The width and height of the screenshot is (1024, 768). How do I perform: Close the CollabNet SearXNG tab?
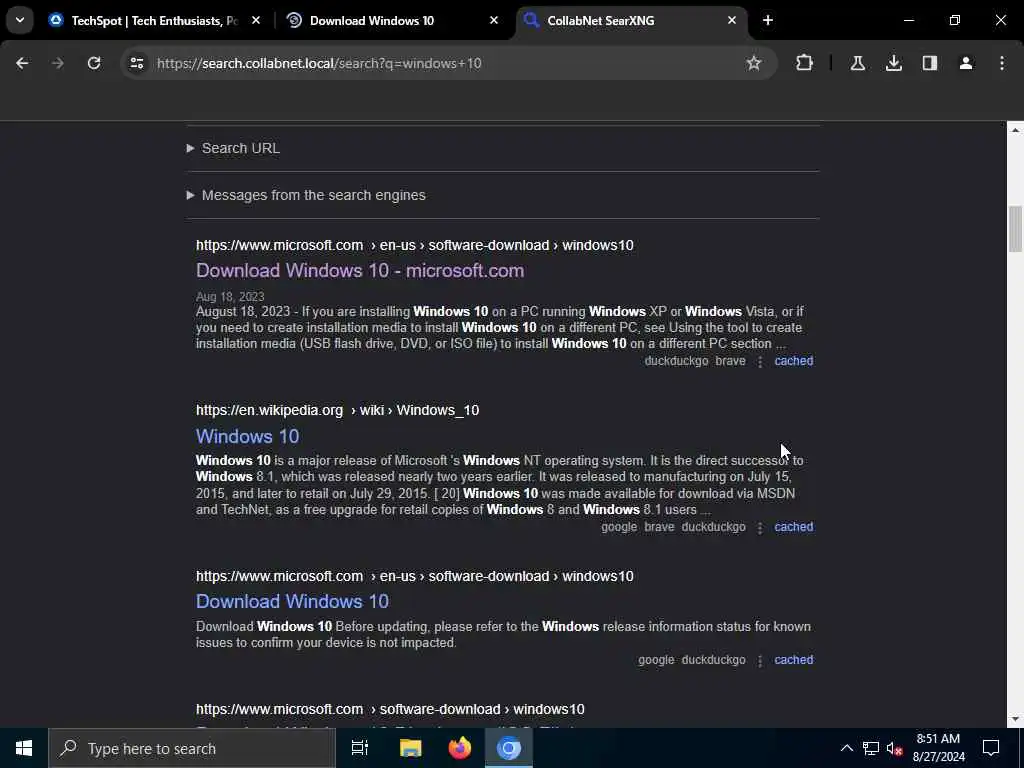tap(731, 20)
